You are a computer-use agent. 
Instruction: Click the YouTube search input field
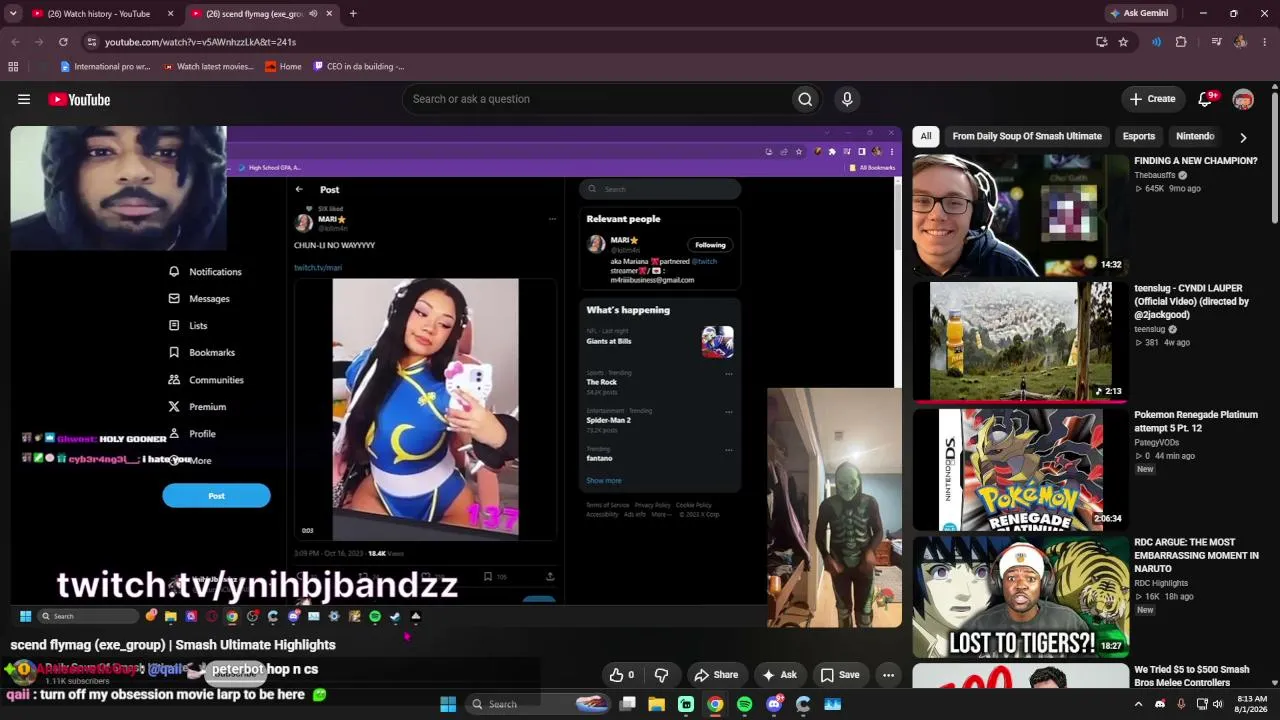[x=596, y=99]
